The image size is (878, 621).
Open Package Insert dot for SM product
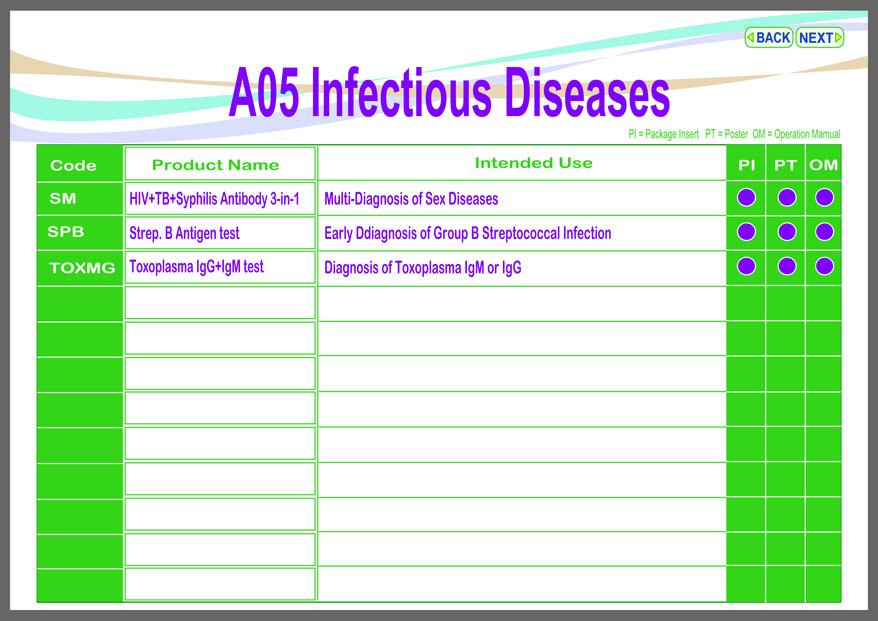pos(746,198)
